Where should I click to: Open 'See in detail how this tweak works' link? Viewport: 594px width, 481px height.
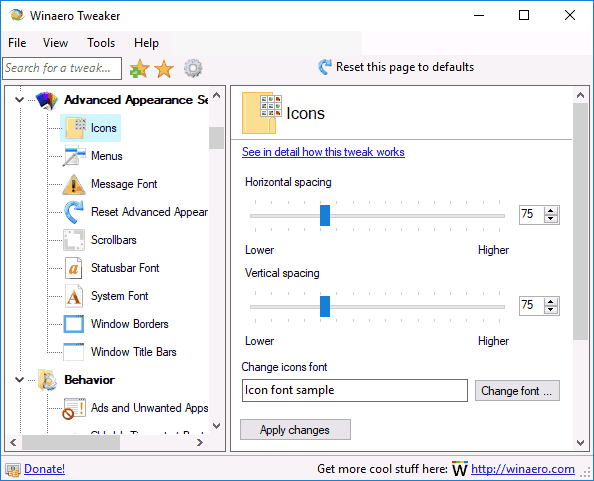(x=323, y=152)
